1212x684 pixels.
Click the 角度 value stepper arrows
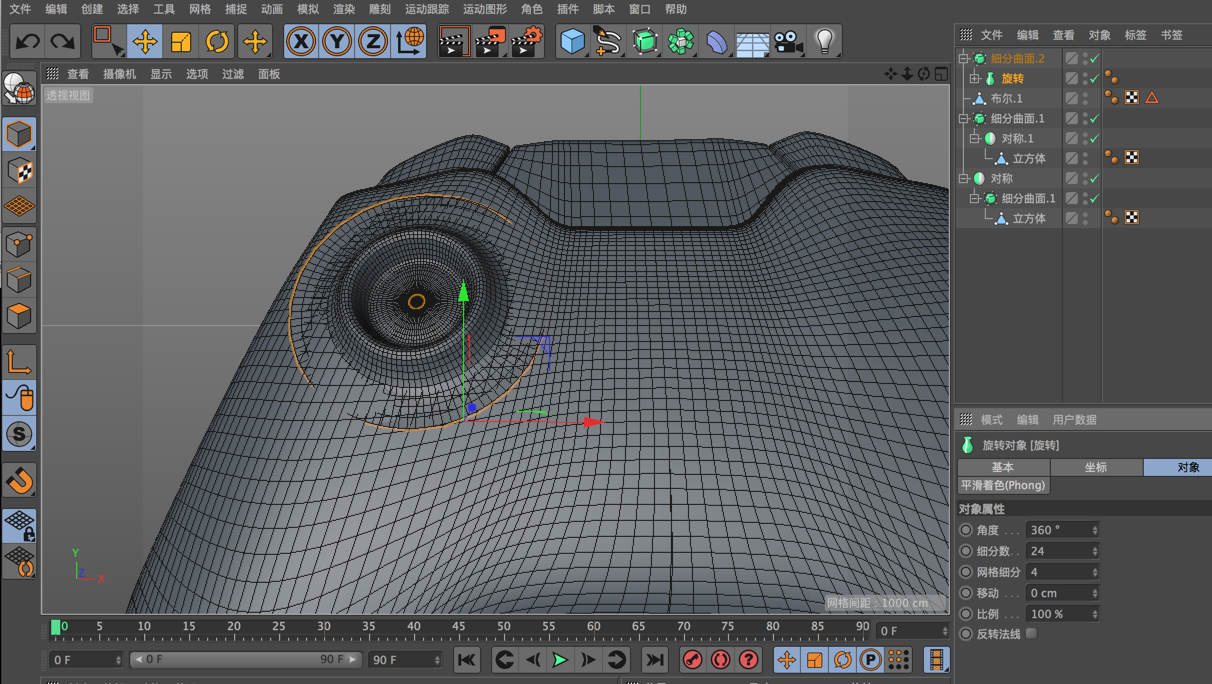[1095, 530]
